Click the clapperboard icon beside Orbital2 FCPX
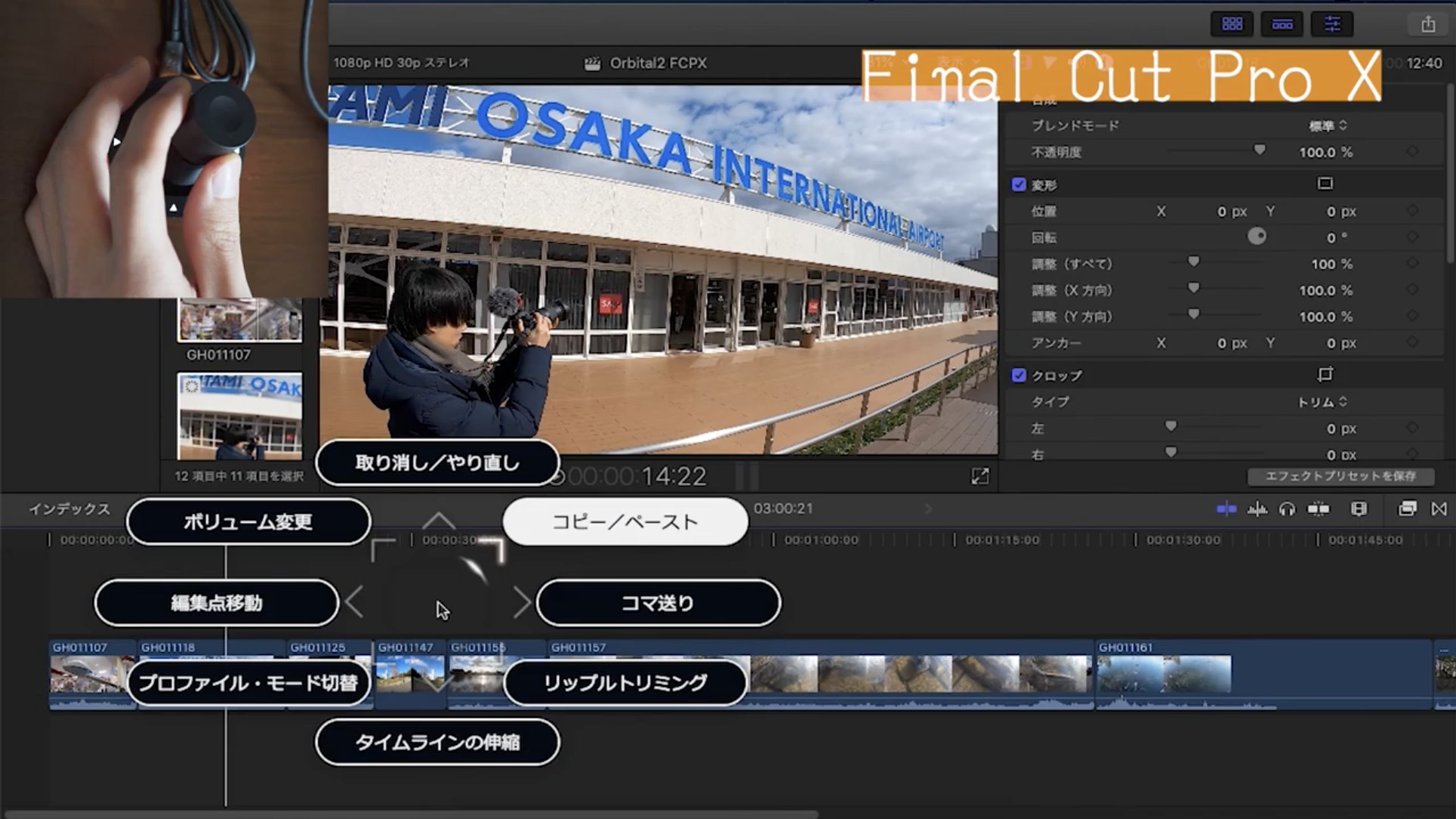Screen dimensions: 1456x819 click(592, 63)
